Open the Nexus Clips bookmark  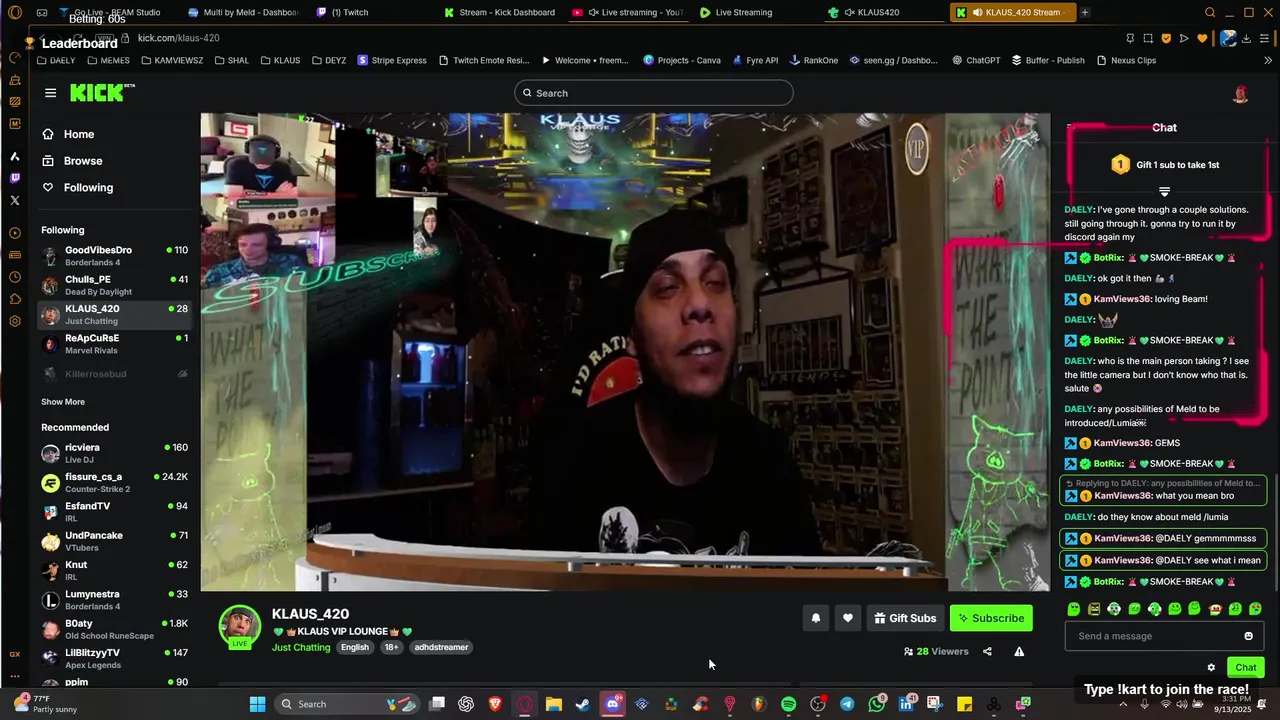click(1126, 60)
